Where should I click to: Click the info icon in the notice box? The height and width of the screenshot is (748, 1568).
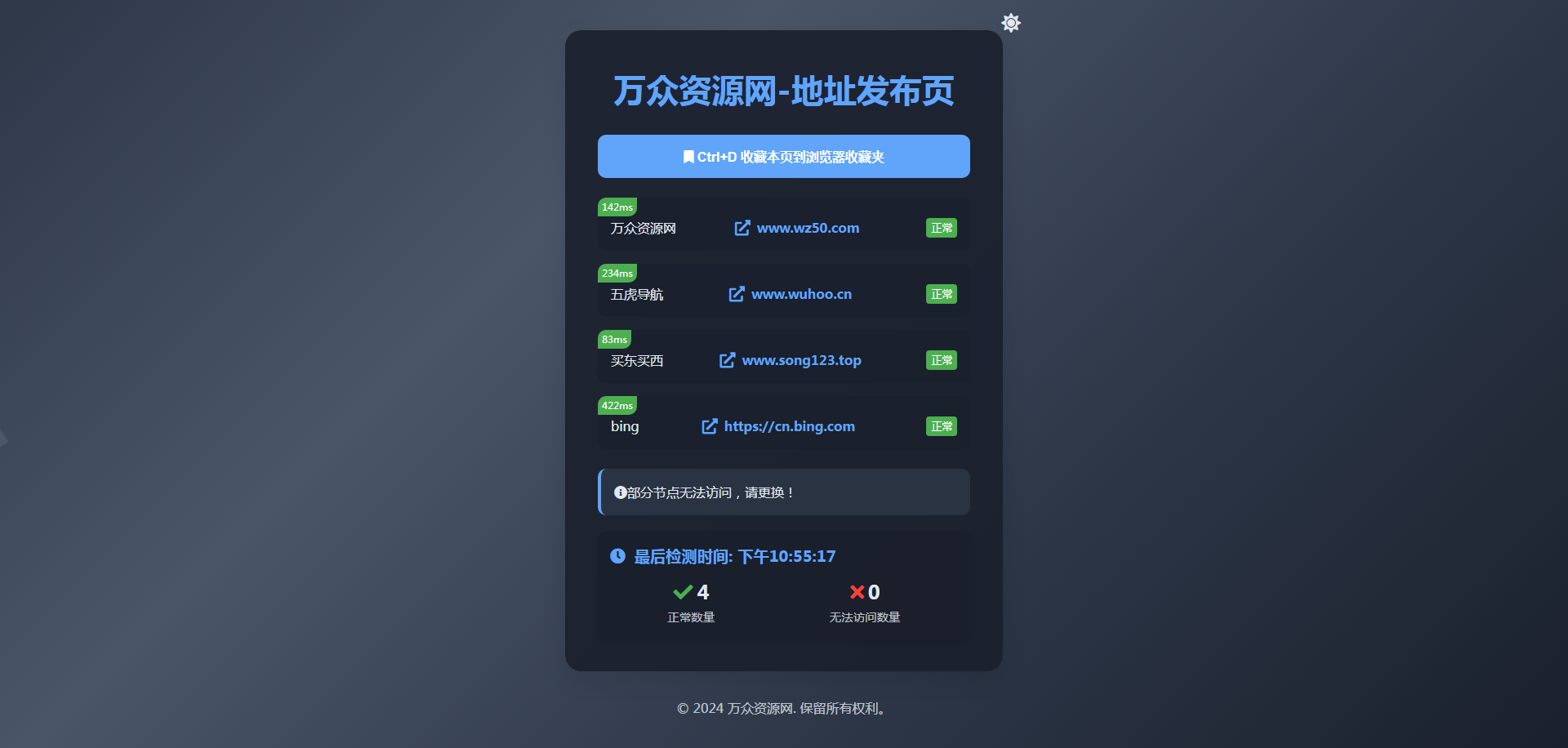pyautogui.click(x=620, y=492)
